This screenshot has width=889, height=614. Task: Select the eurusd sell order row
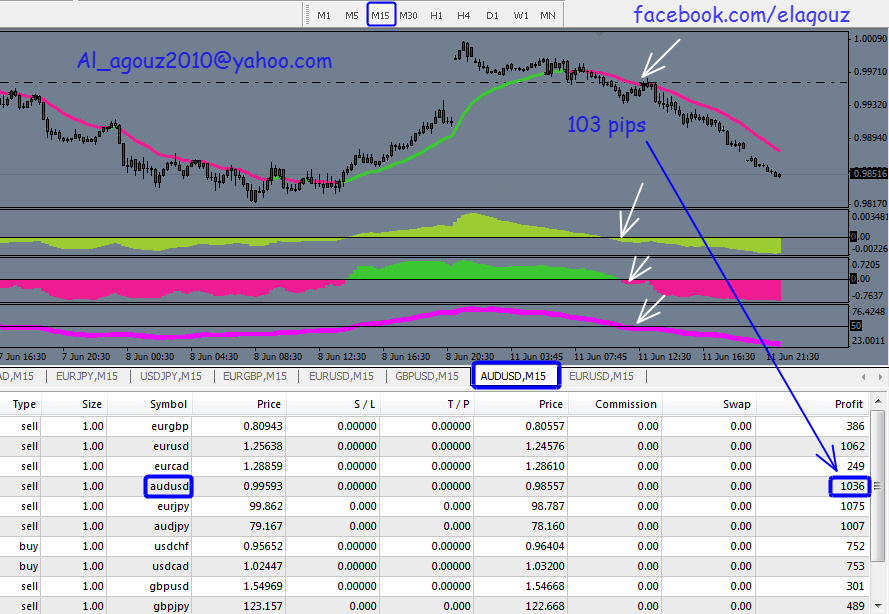(x=434, y=446)
